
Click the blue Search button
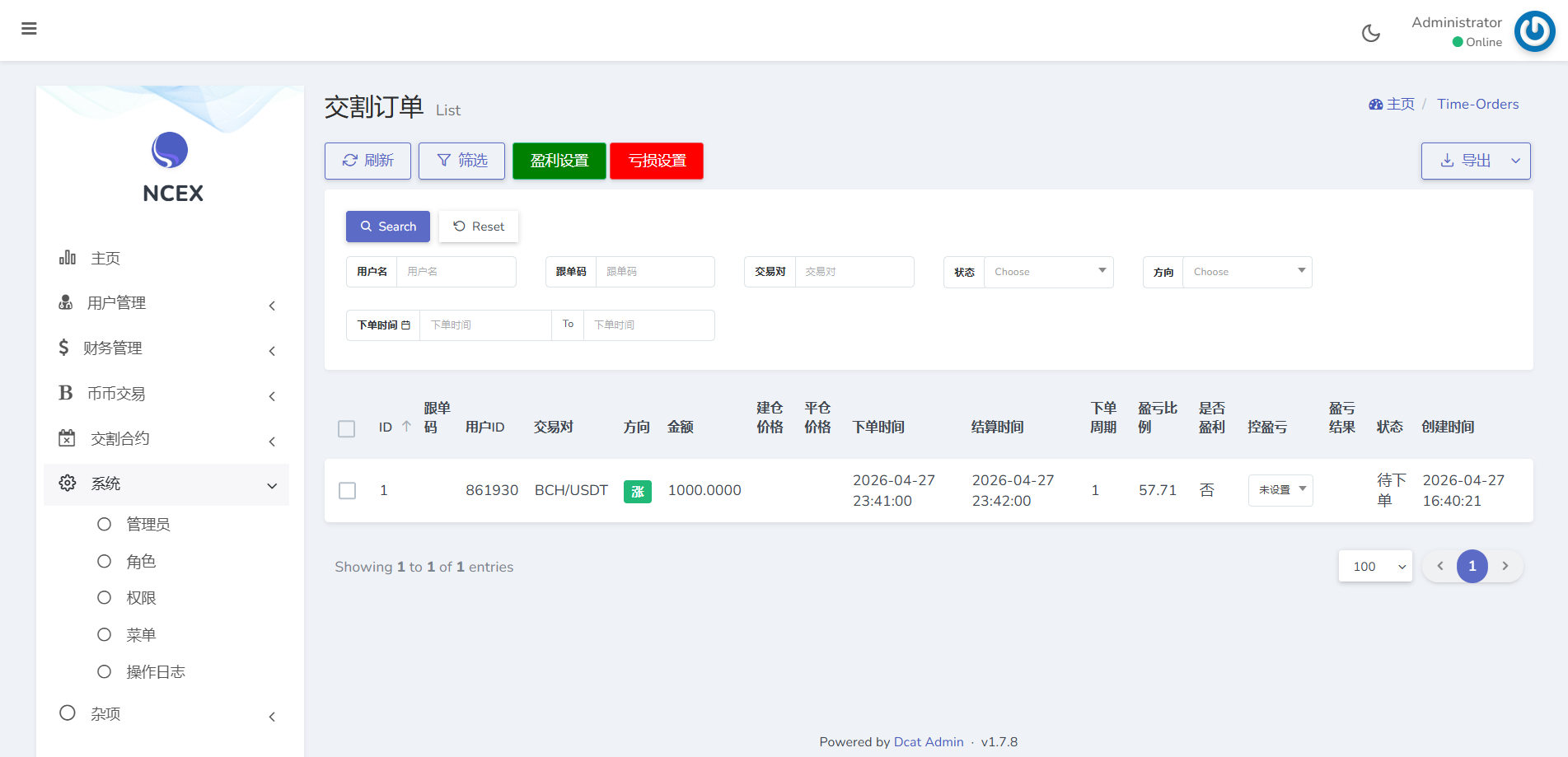click(x=388, y=227)
